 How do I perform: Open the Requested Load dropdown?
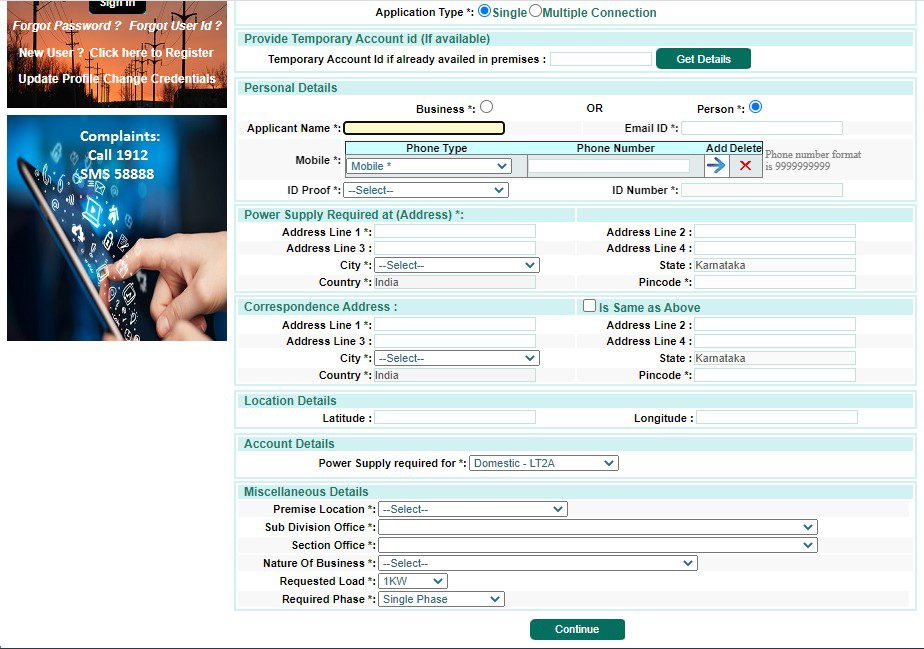(413, 580)
